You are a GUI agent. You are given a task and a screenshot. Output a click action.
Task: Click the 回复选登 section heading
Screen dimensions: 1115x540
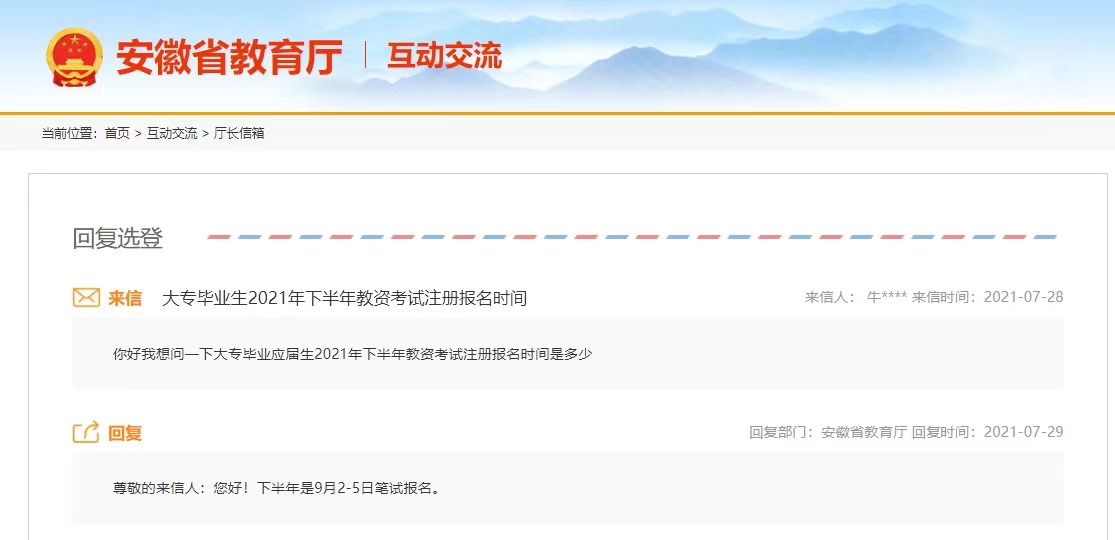click(x=118, y=238)
